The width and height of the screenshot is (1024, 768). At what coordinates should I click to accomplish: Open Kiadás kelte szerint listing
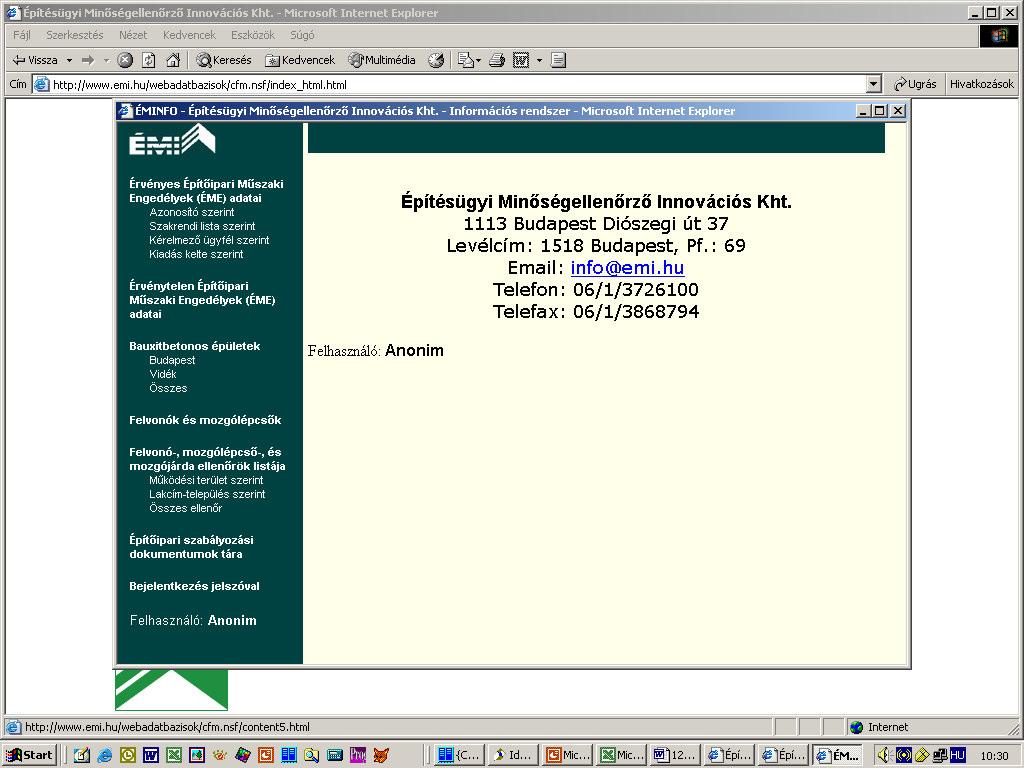(x=196, y=254)
